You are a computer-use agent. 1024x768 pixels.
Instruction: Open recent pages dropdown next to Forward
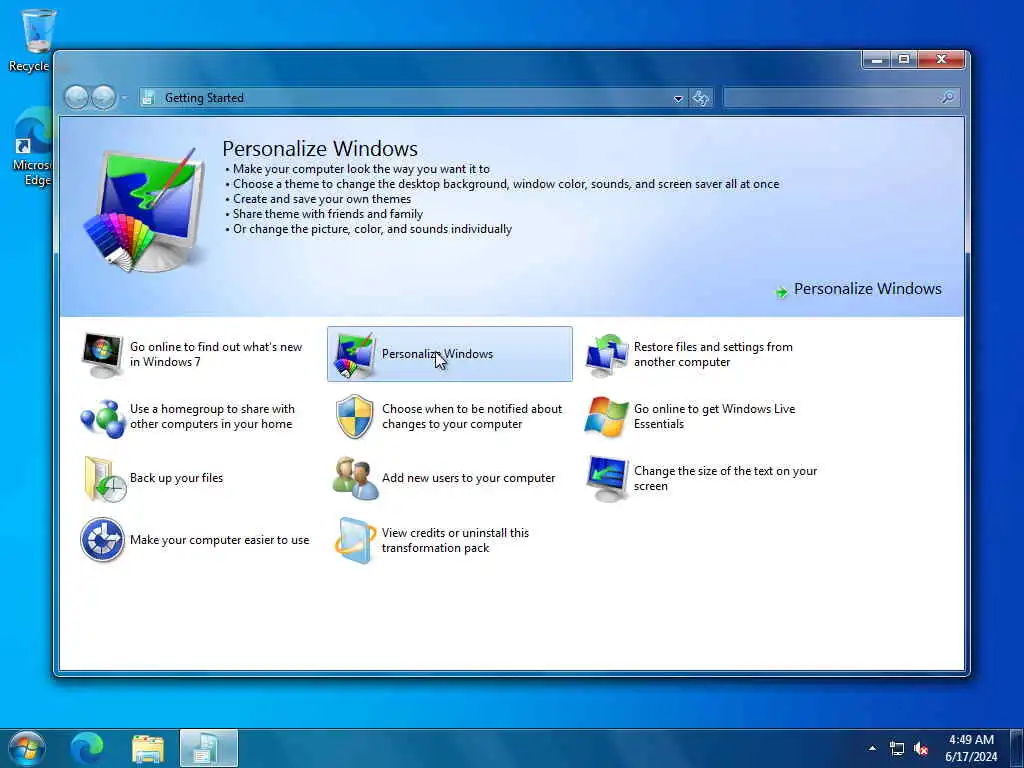tap(124, 98)
